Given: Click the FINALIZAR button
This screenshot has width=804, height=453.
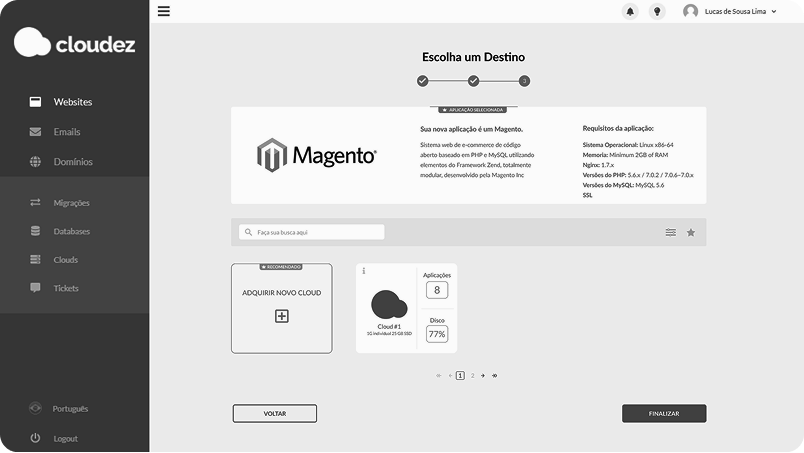Looking at the screenshot, I should pos(664,413).
